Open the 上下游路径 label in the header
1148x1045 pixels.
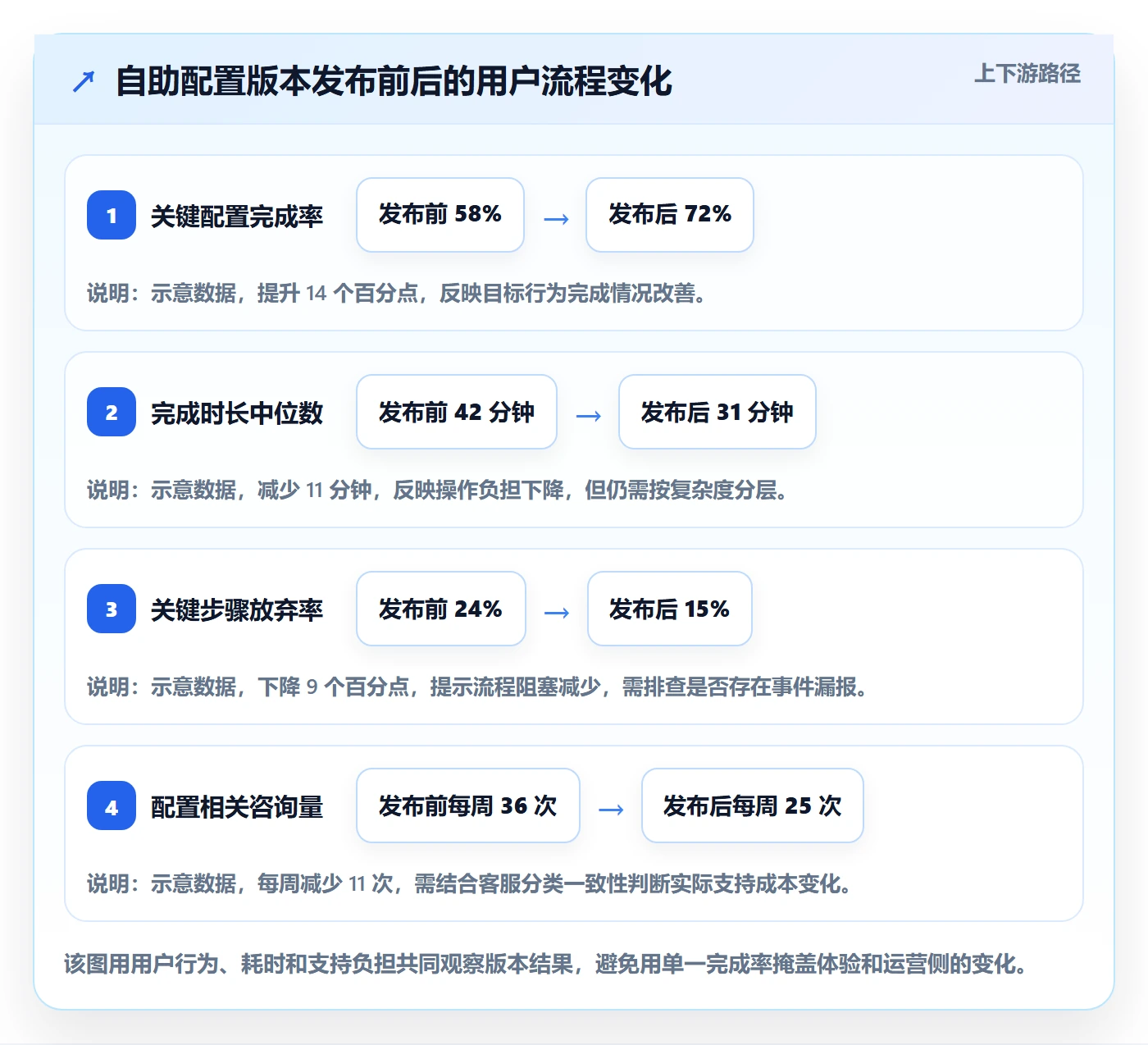point(1027,74)
